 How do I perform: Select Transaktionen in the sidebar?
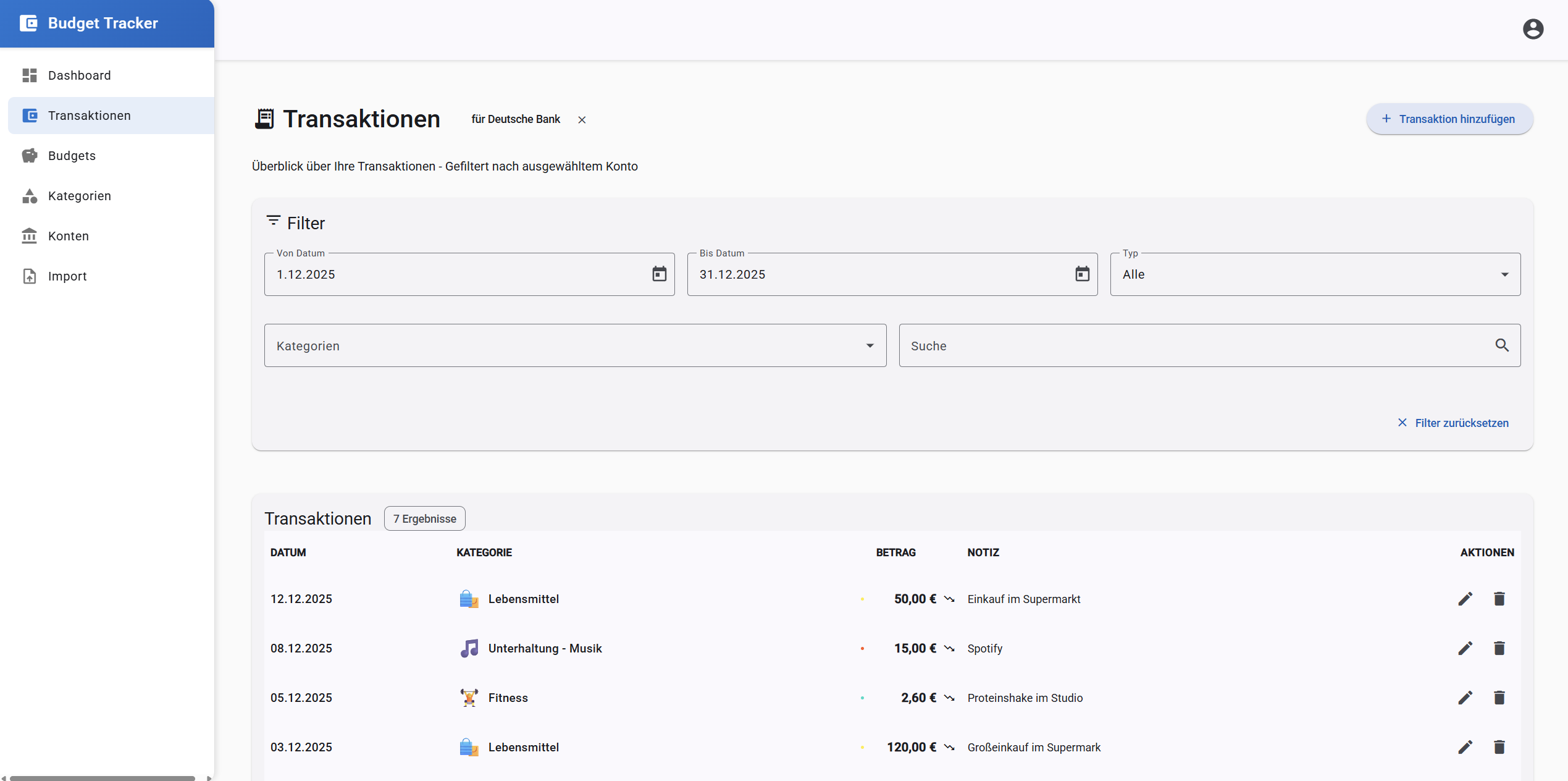[x=111, y=116]
